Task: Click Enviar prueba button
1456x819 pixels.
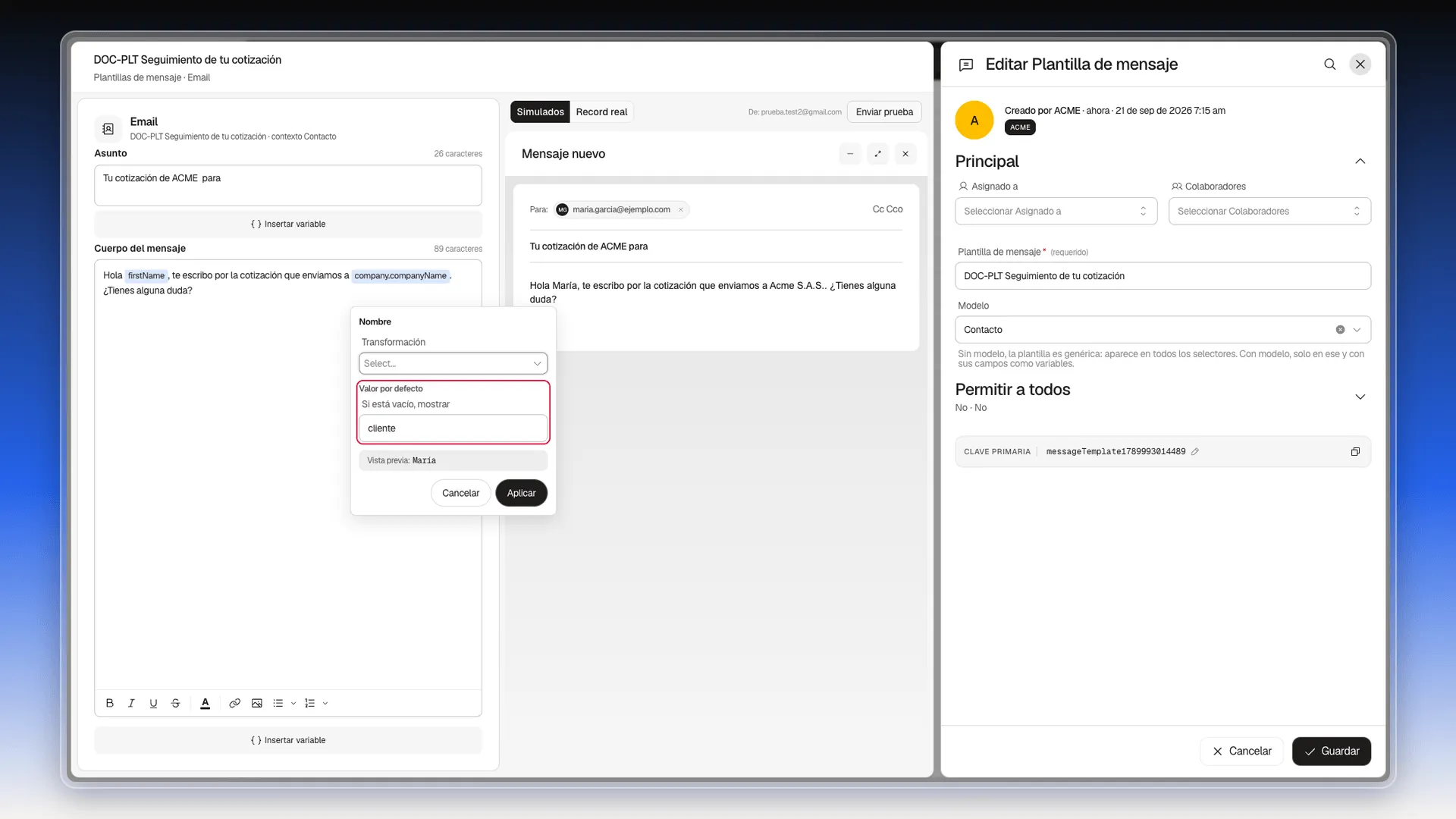Action: 884,111
